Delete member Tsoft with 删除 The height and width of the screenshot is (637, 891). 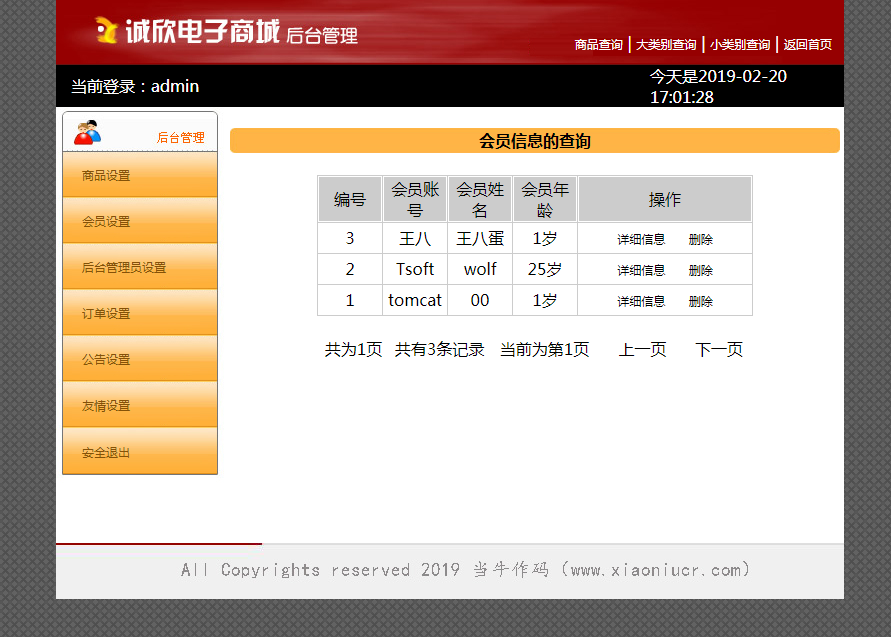pyautogui.click(x=701, y=270)
